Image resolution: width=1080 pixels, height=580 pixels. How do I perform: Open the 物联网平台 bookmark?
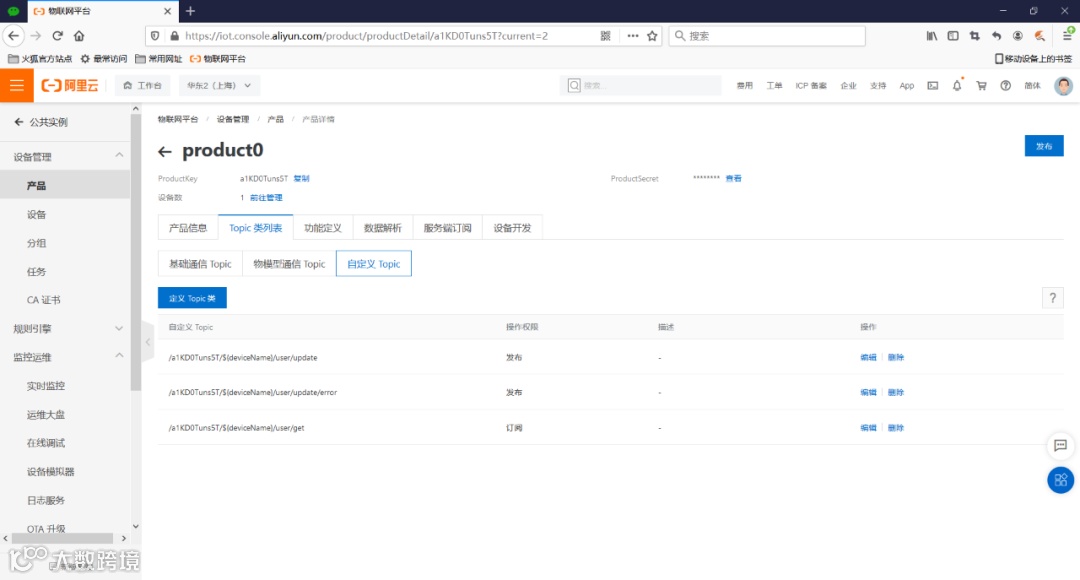(218, 59)
